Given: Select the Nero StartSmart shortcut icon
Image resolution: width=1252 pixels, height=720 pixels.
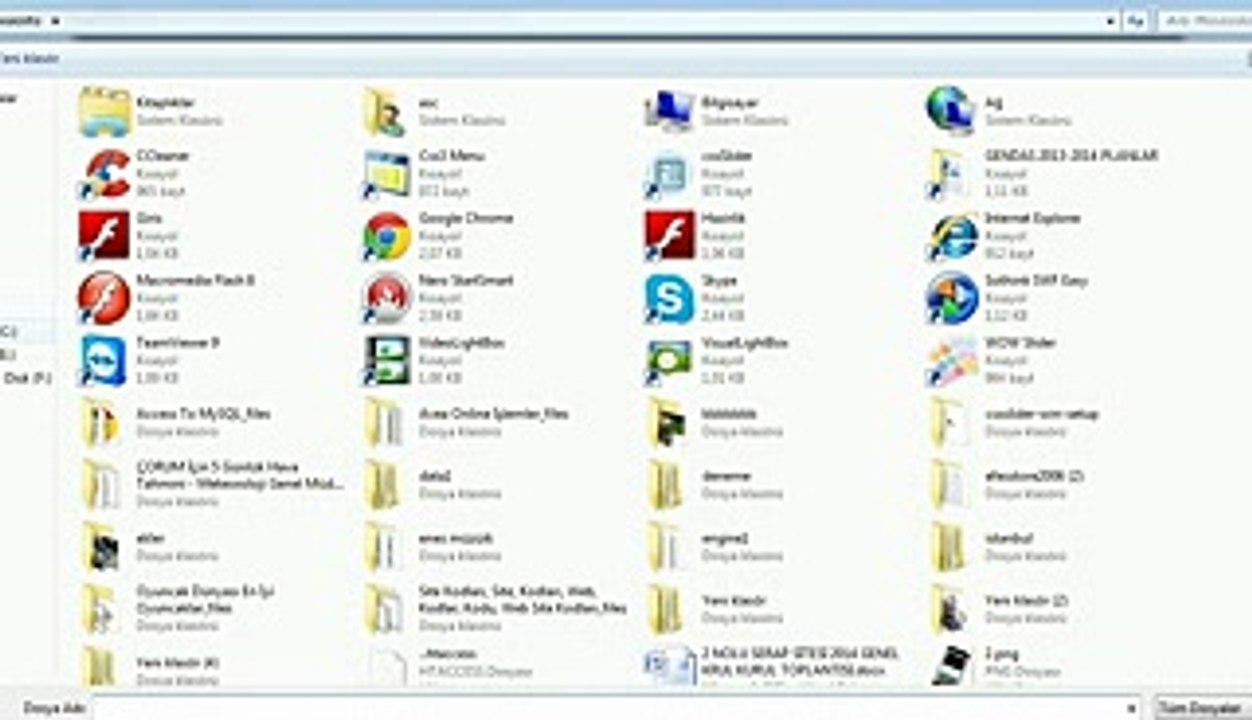Looking at the screenshot, I should point(387,298).
